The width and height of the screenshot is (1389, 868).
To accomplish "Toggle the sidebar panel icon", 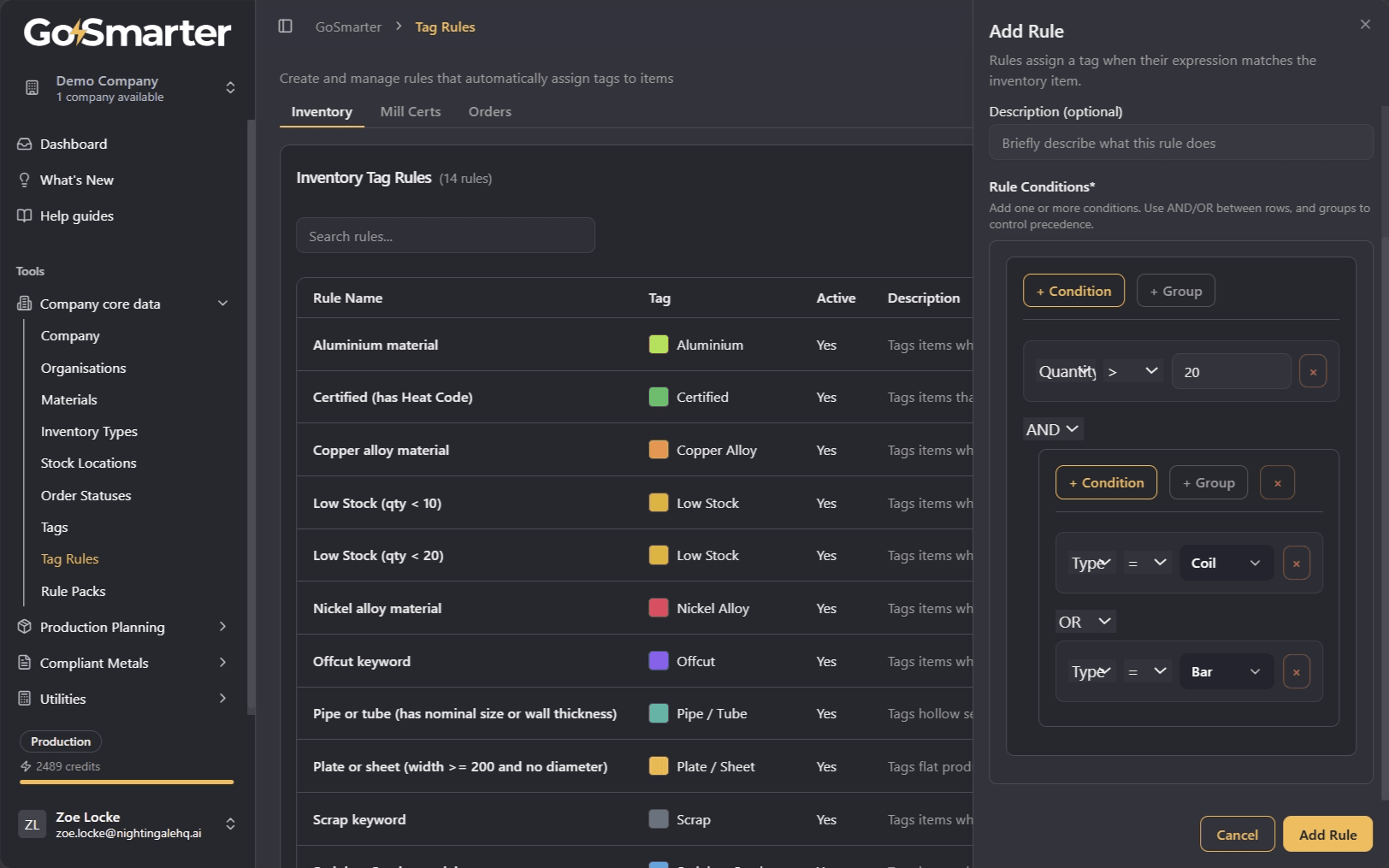I will pyautogui.click(x=286, y=27).
